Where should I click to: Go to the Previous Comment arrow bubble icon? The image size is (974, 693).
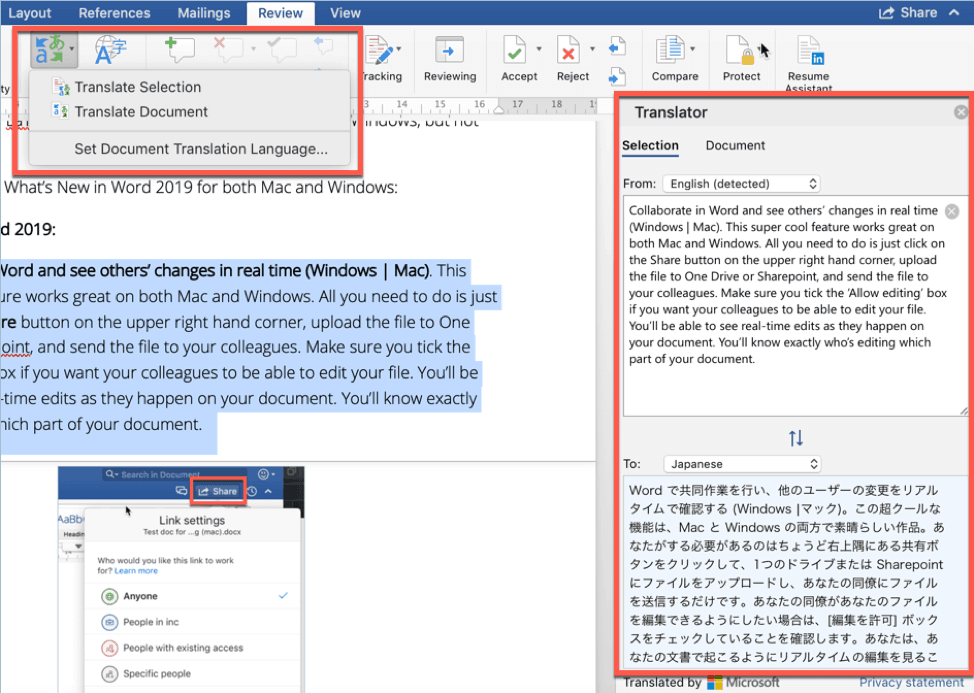[x=324, y=45]
